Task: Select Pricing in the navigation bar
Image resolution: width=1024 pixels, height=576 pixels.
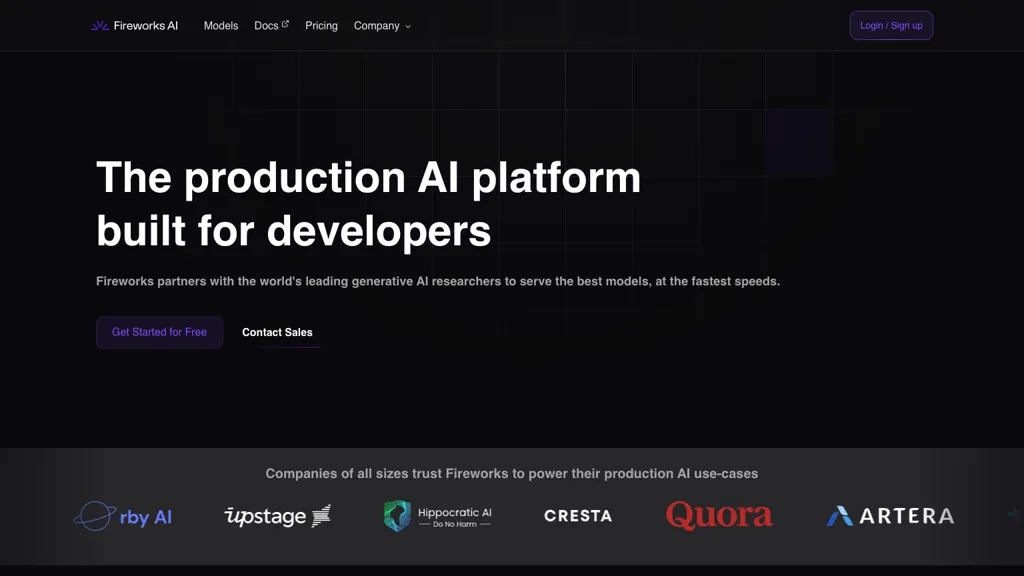Action: (x=321, y=26)
